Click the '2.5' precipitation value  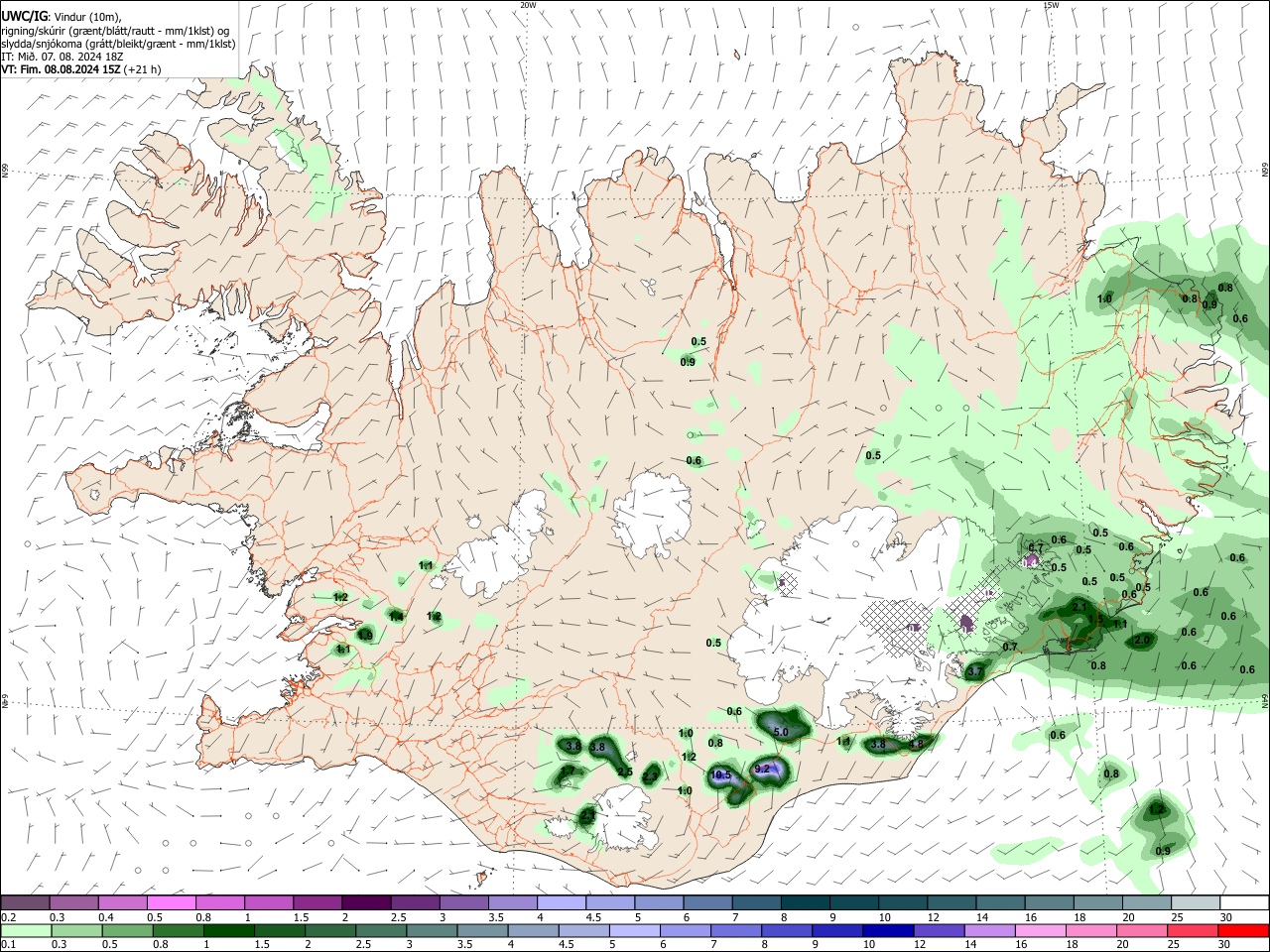coord(625,772)
